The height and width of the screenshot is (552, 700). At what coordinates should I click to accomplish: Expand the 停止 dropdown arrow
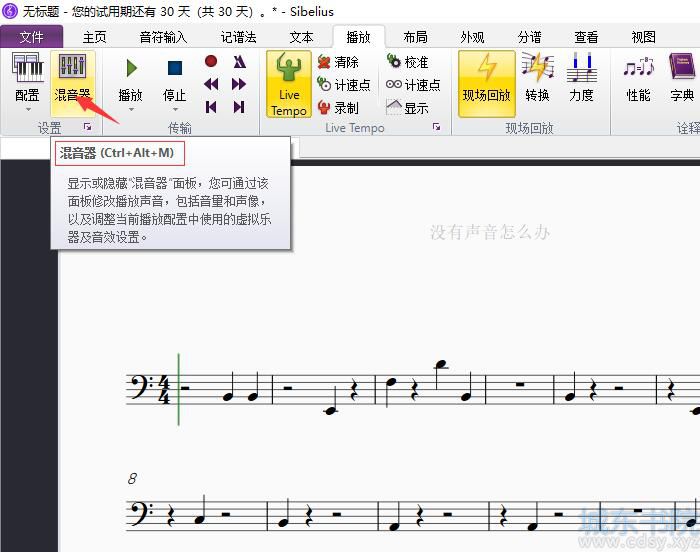175,109
